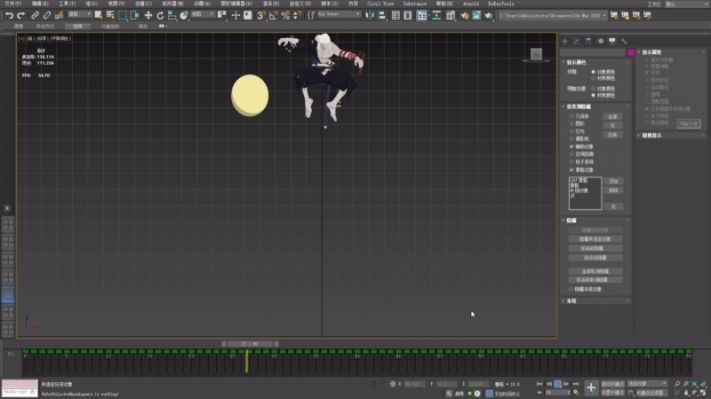
Task: Uncheck the 骨骼对象 hide category checkbox
Action: [x=571, y=170]
